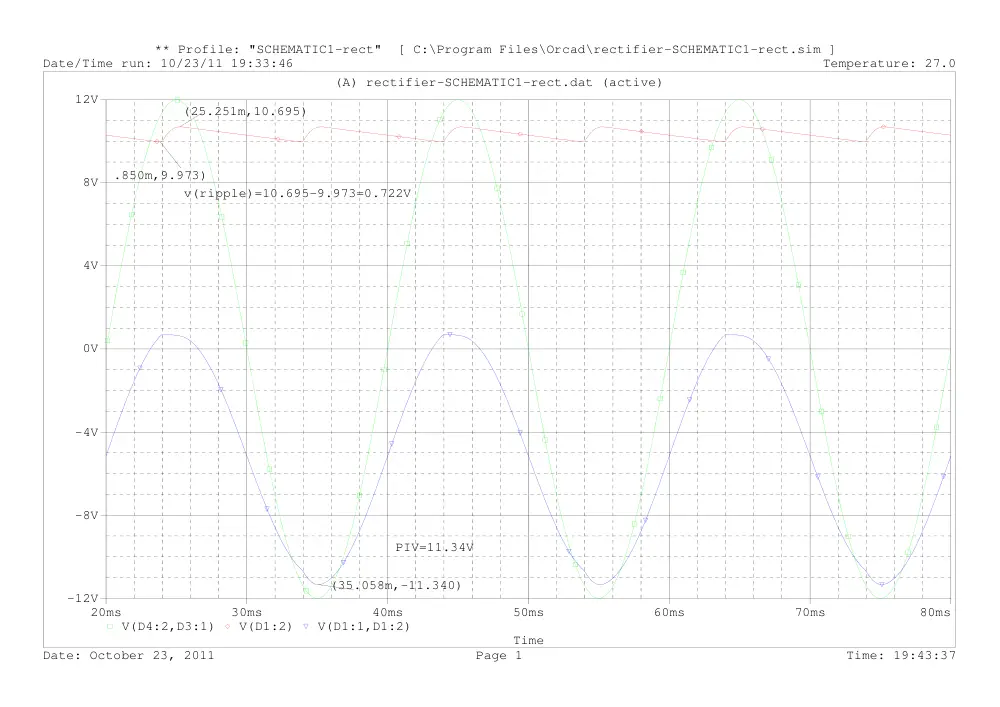Click the green V(D4:2,D3:1) legend marker
This screenshot has width=1000, height=707.
point(110,627)
